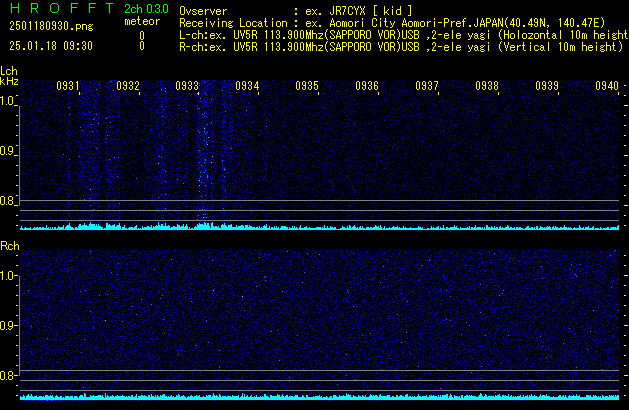Click the Rch 1.0 kHz axis label
This screenshot has width=629, height=410.
click(x=7, y=276)
